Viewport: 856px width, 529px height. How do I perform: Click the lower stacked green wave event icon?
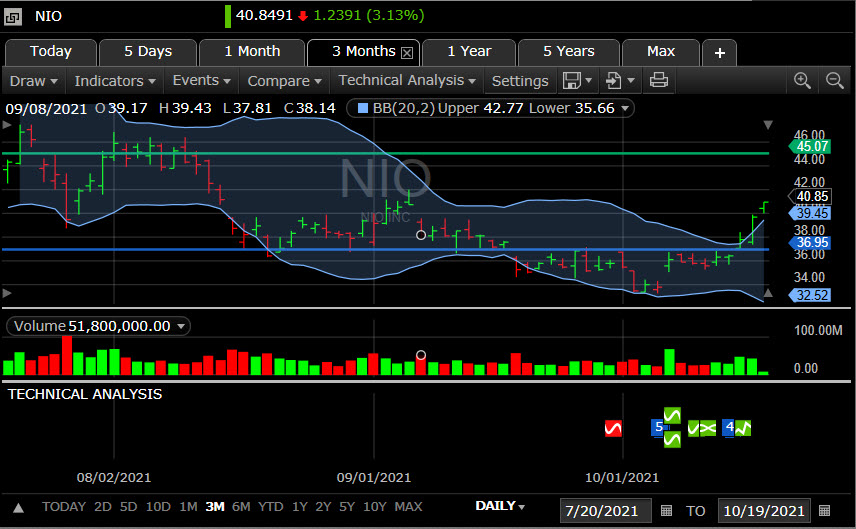point(672,439)
